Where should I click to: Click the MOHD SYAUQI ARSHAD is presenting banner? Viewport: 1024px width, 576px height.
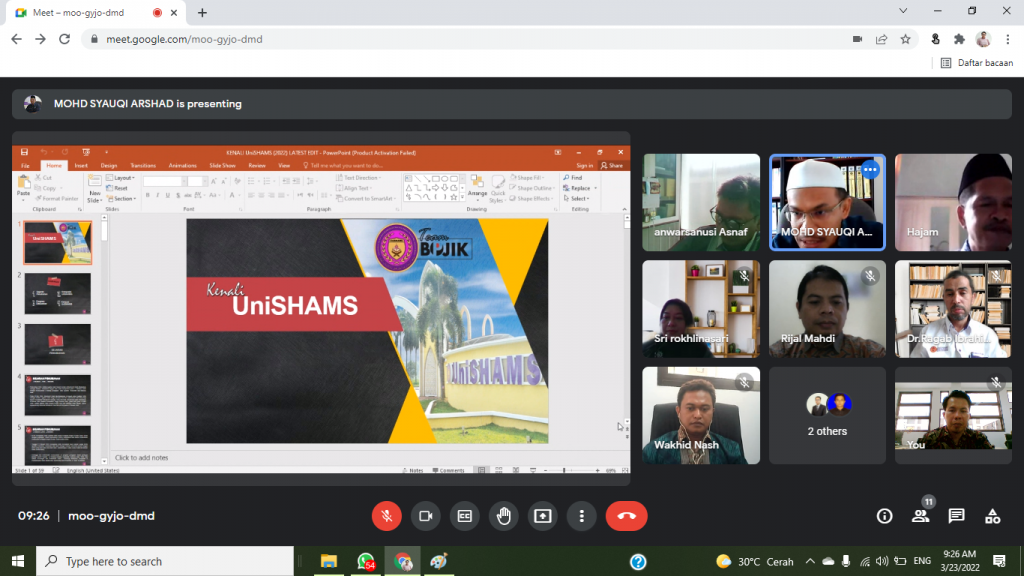tap(511, 104)
